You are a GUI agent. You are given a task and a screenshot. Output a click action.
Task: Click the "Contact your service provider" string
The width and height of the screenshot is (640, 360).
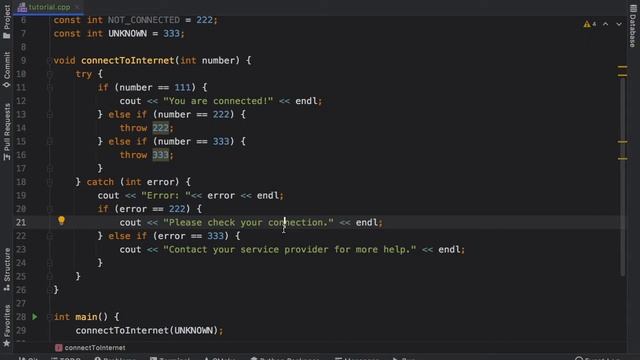290,249
